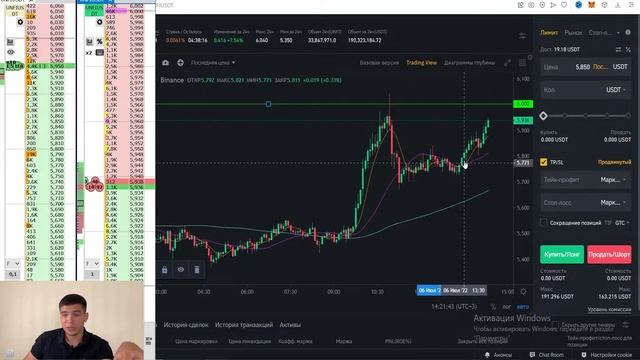640x360 pixels.
Task: Open chart settings sliders icon above chart
Action: coord(522,36)
